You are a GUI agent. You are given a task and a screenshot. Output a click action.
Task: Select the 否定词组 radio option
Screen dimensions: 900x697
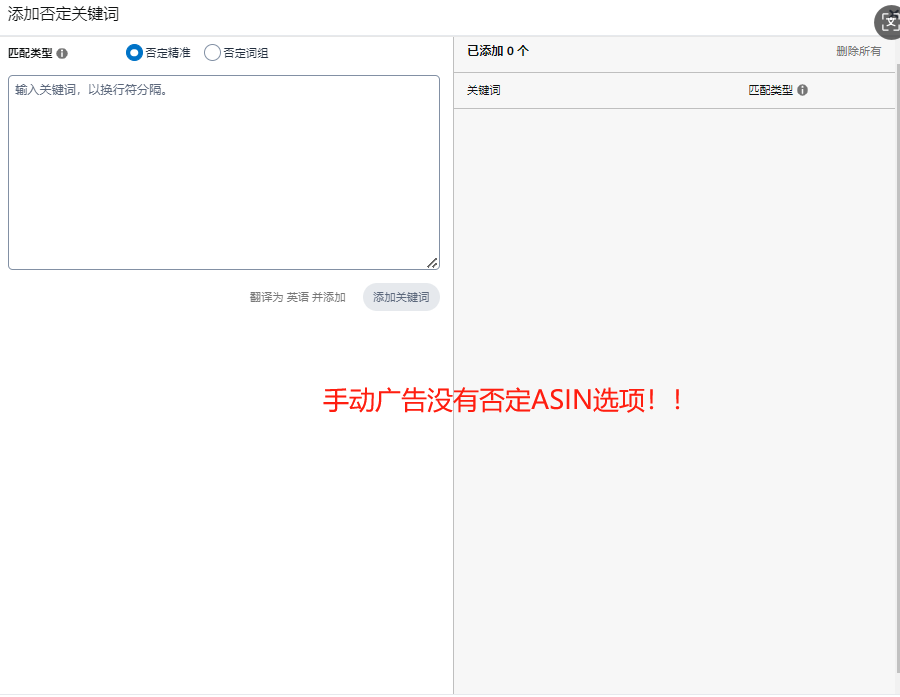212,53
